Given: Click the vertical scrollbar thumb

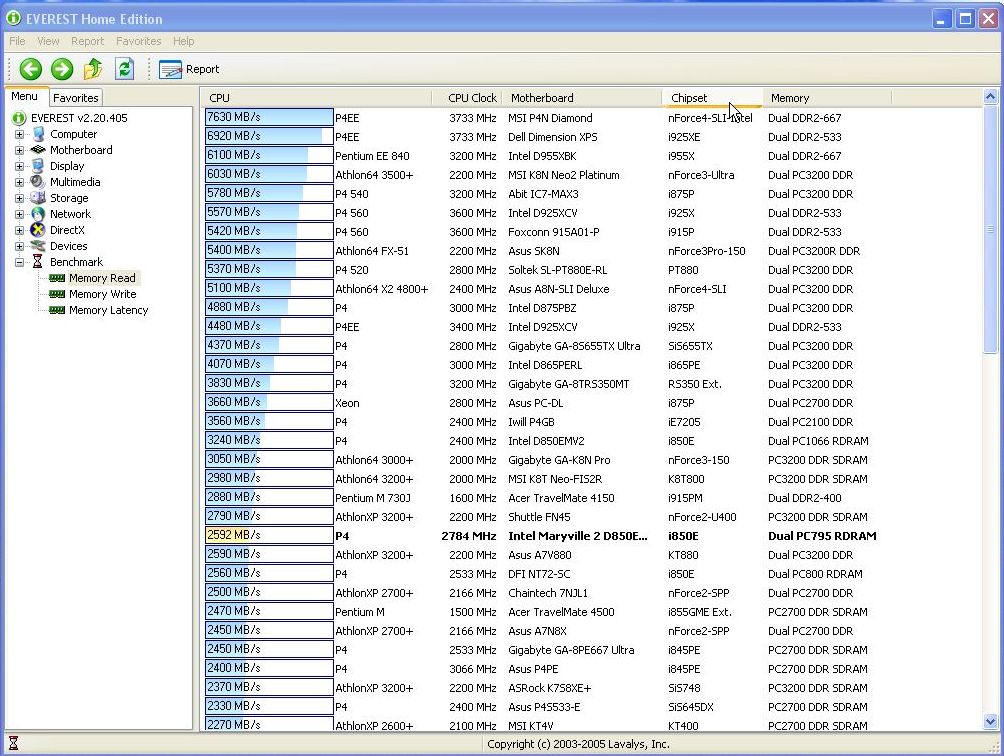Looking at the screenshot, I should 990,229.
